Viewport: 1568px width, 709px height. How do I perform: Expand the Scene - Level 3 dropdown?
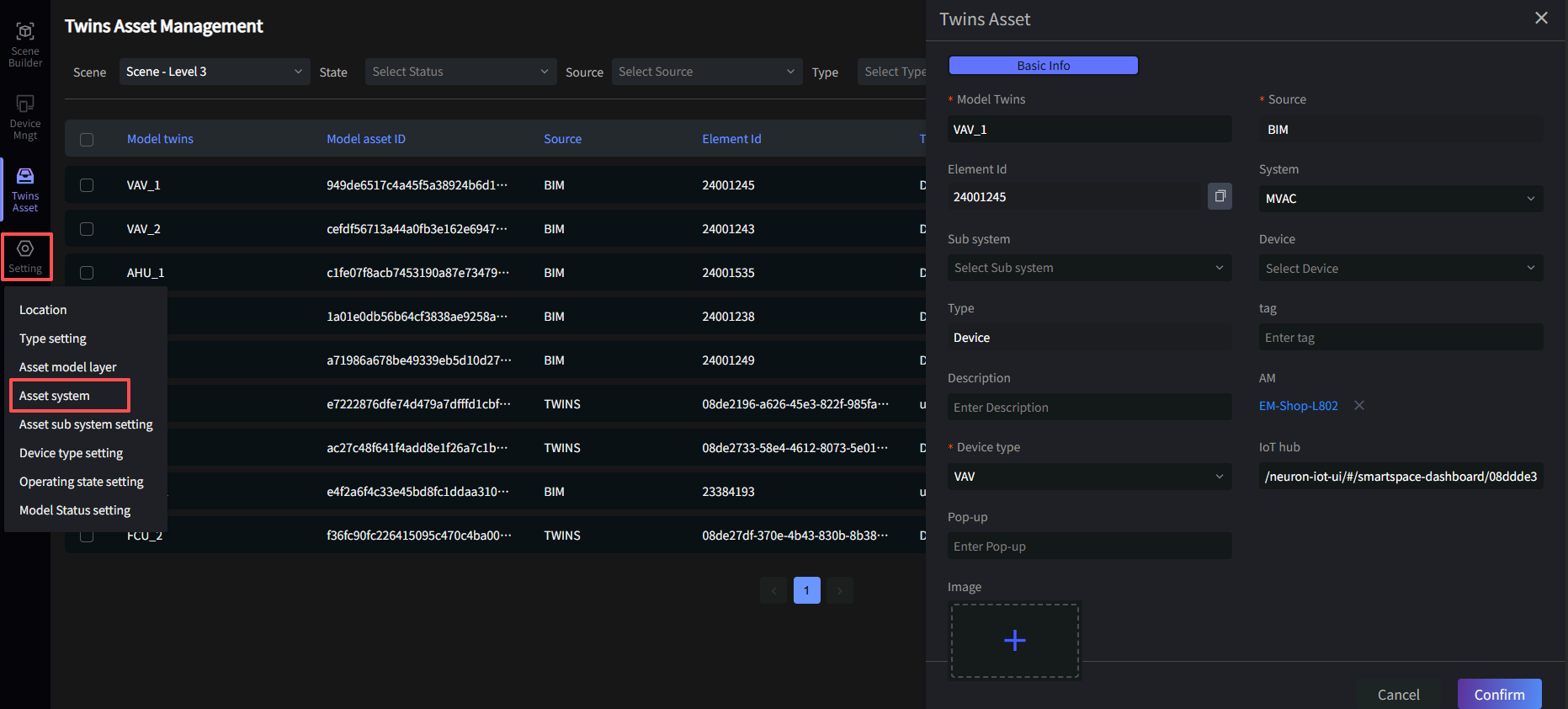(x=214, y=72)
